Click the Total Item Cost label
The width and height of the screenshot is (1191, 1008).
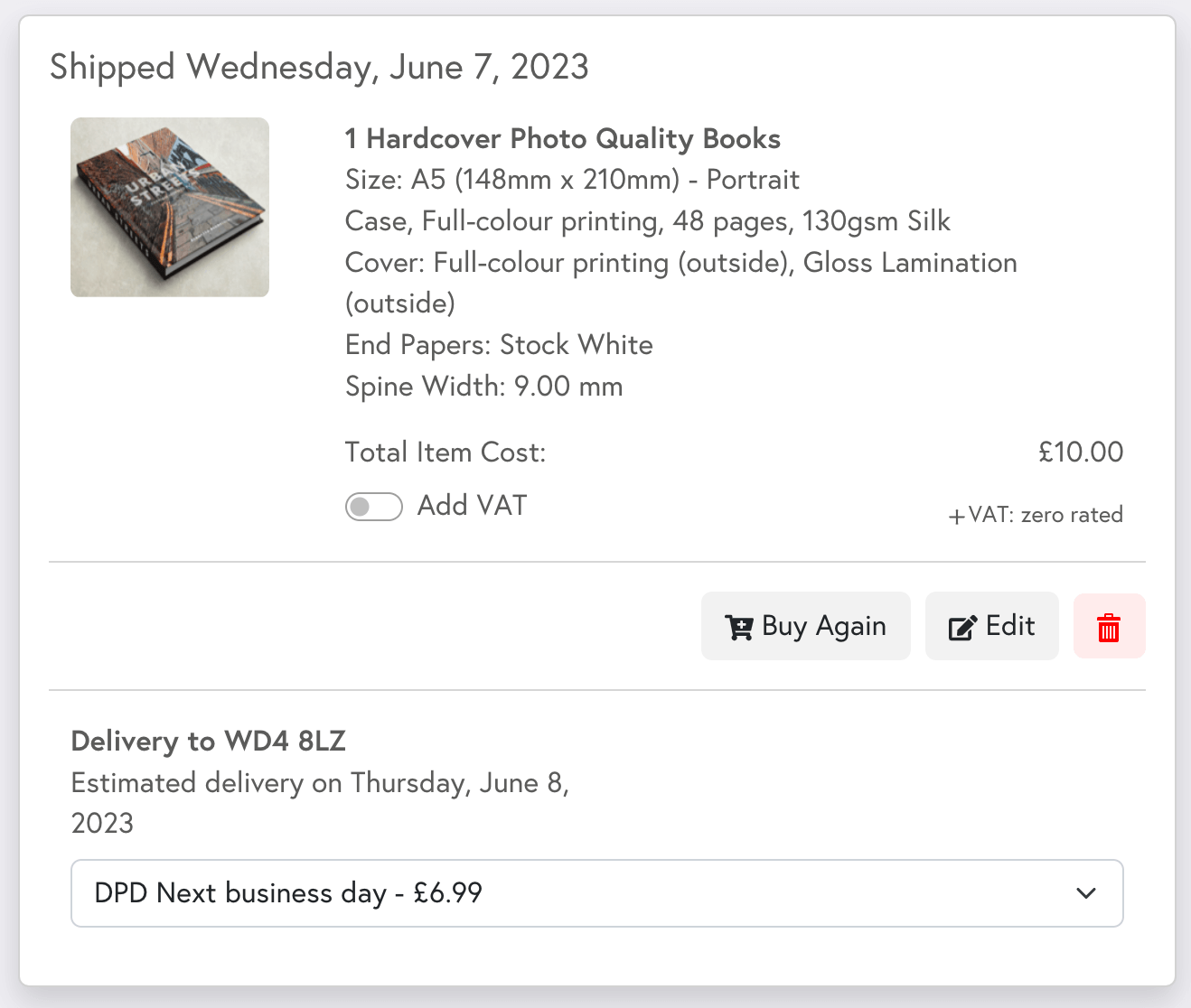(445, 452)
